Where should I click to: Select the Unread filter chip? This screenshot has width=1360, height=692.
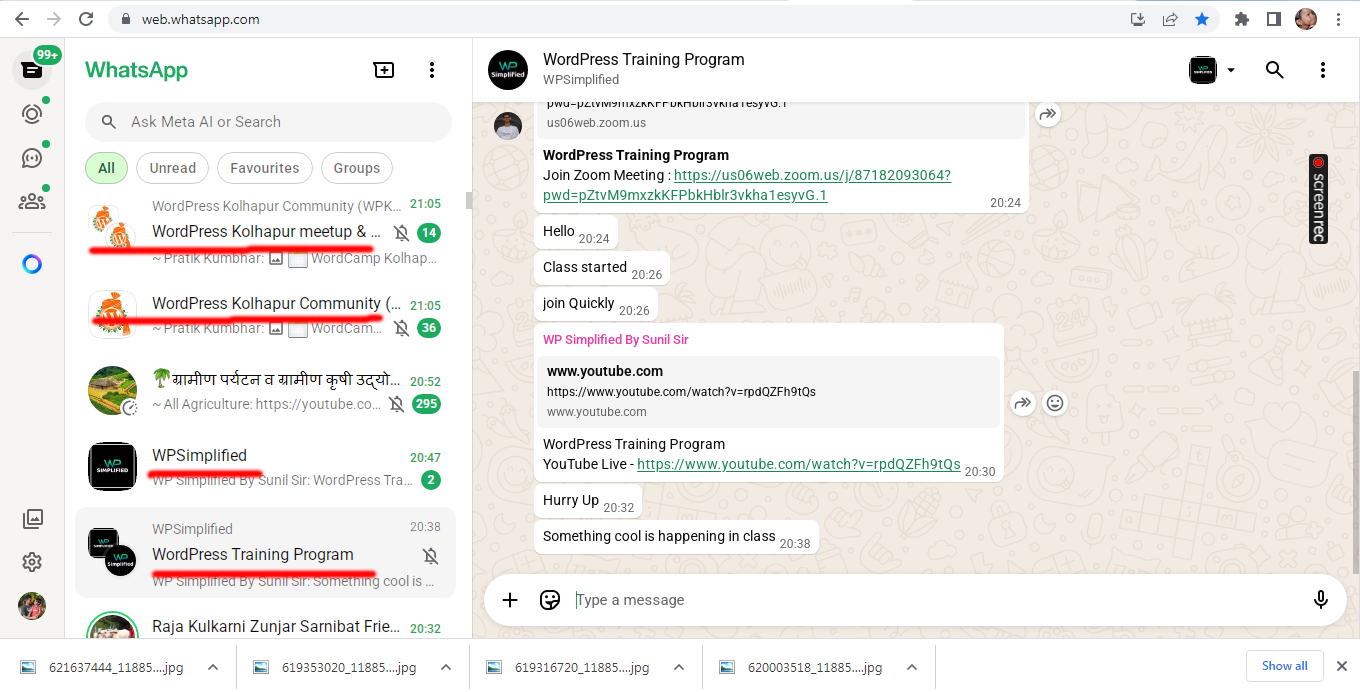pos(172,168)
